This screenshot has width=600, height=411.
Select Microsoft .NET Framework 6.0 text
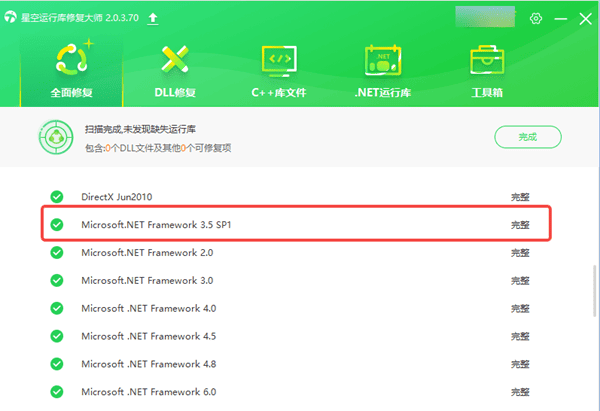(149, 392)
